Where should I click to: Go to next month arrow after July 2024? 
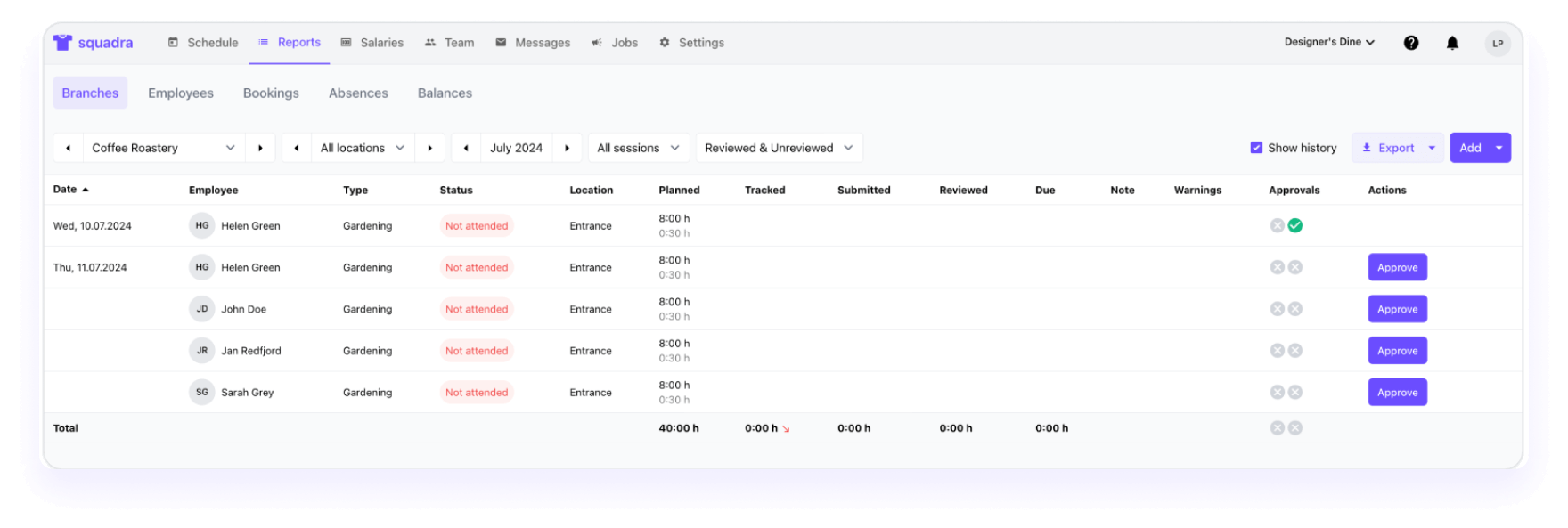pos(568,148)
